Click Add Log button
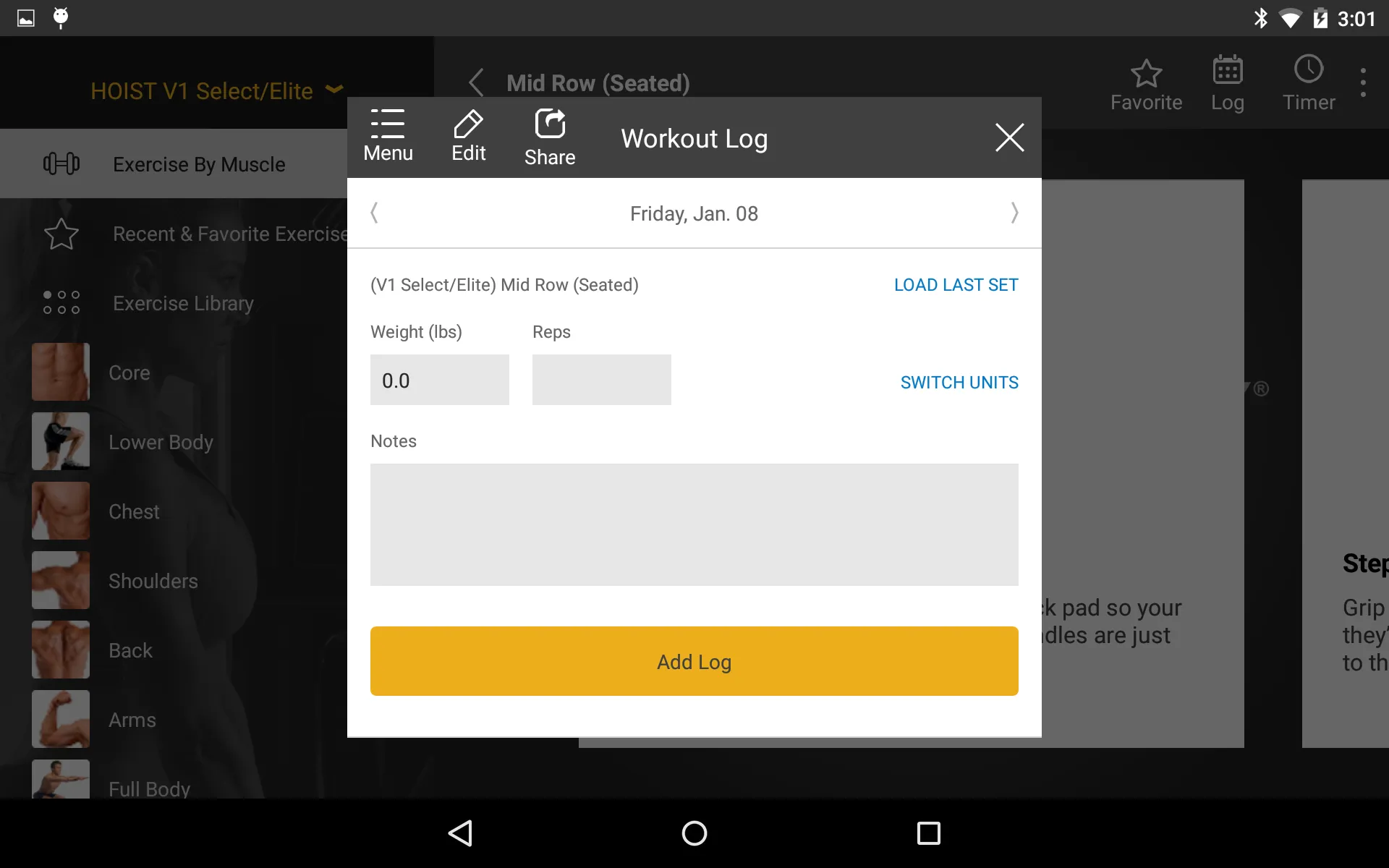 694,661
